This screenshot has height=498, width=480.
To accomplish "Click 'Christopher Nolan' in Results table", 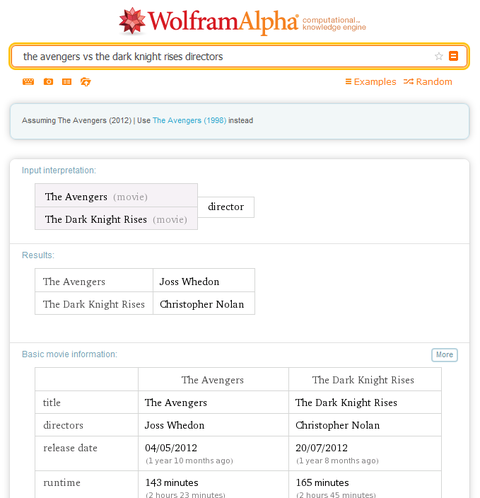I will [x=202, y=304].
